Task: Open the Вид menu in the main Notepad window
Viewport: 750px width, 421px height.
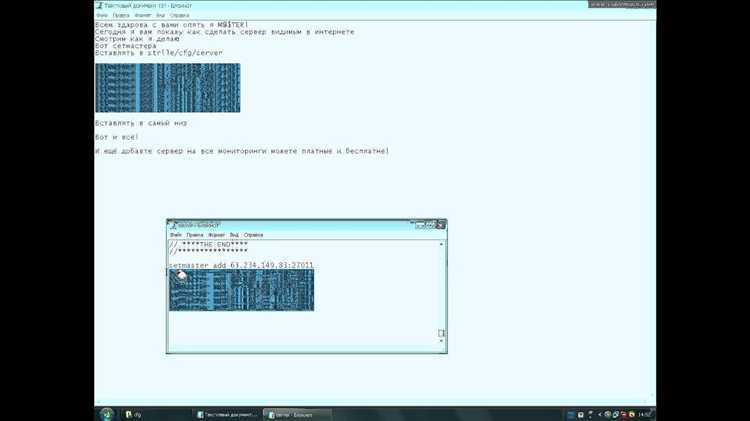Action: (x=159, y=16)
